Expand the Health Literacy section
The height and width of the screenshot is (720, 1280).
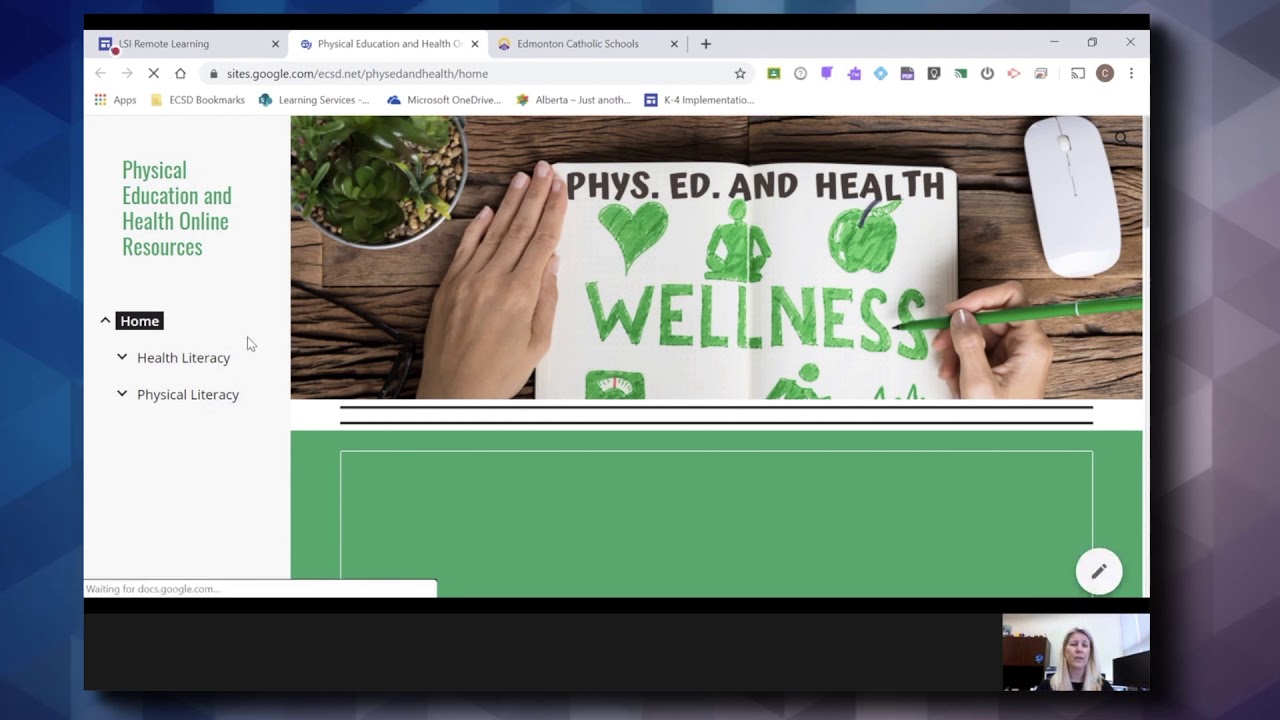[122, 357]
